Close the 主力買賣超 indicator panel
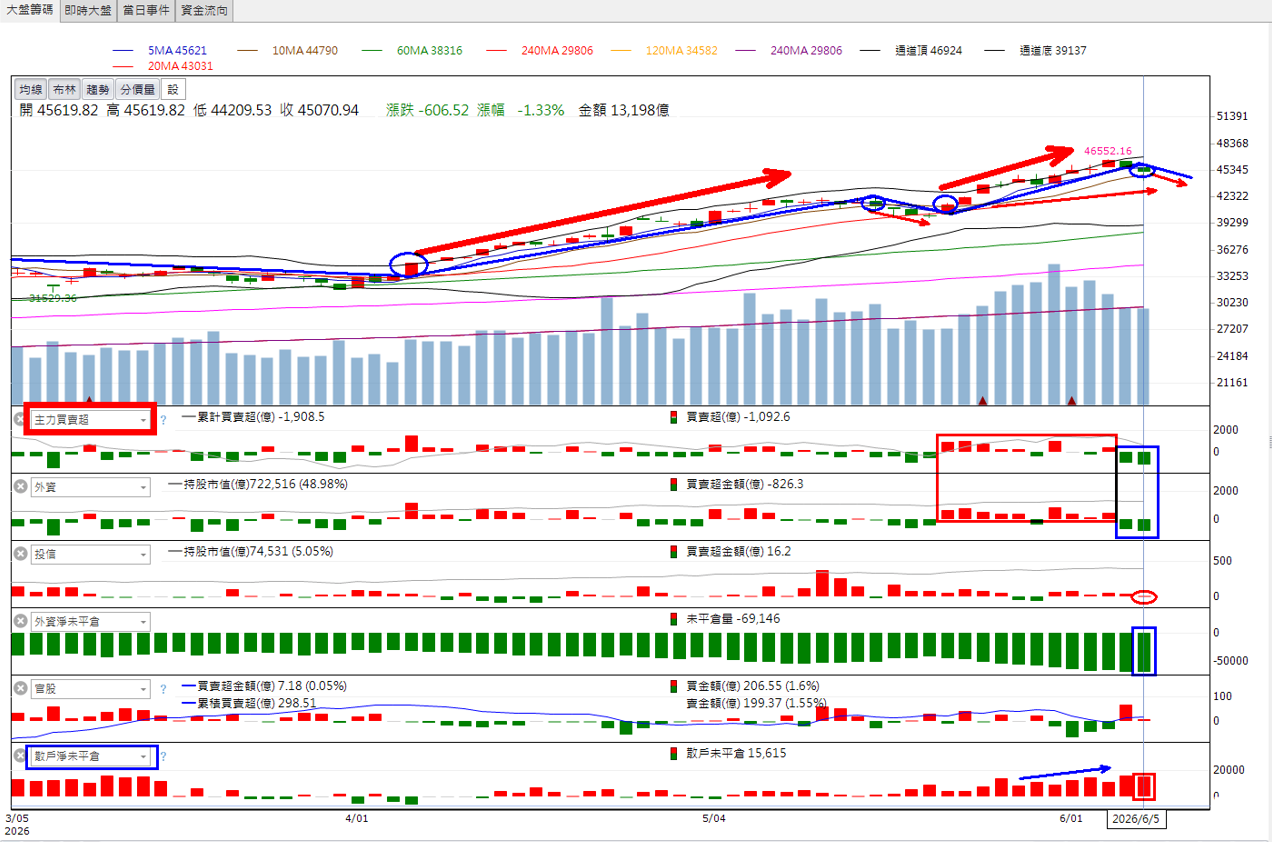Image resolution: width=1272 pixels, height=842 pixels. click(x=19, y=419)
